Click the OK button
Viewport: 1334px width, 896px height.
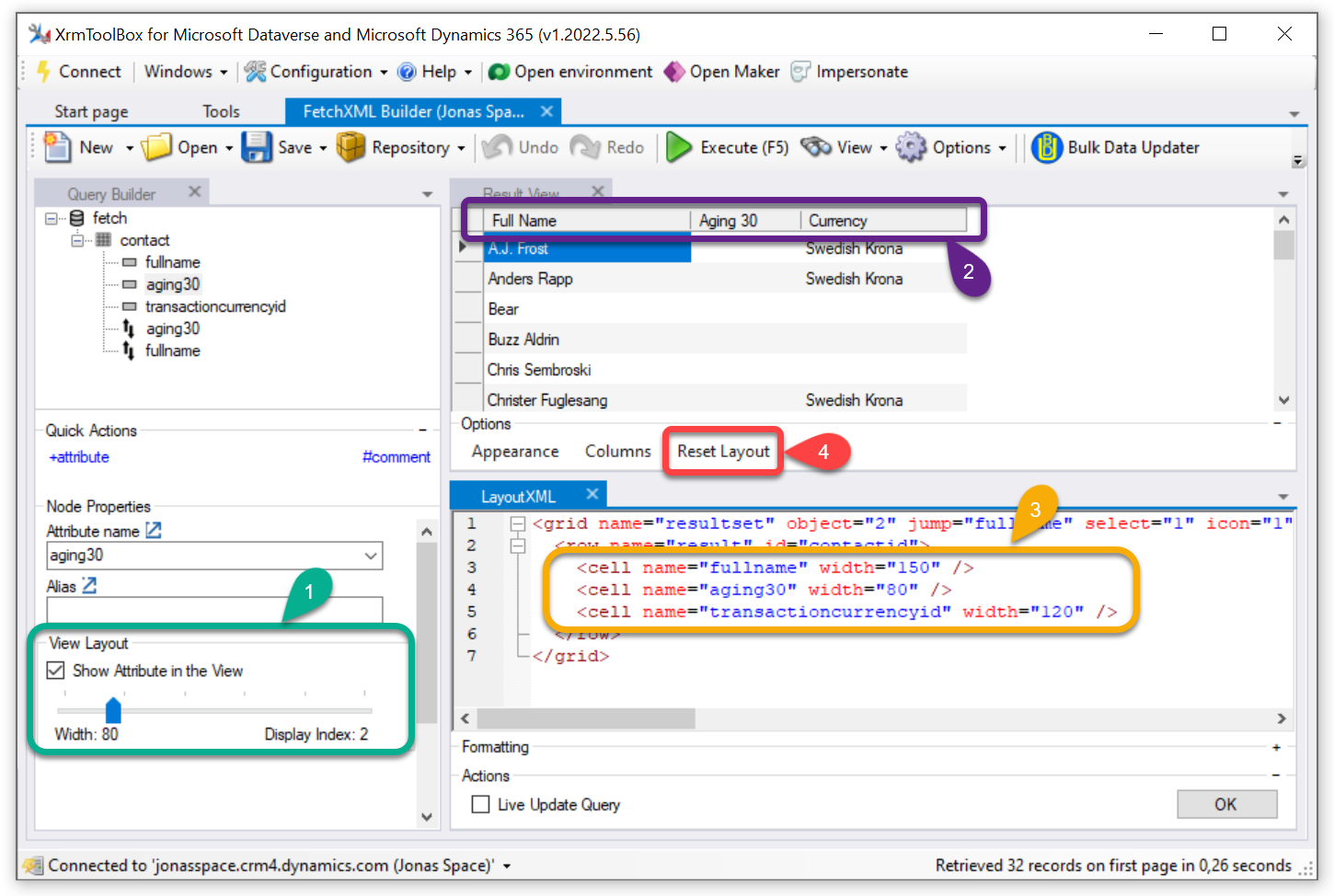1226,804
